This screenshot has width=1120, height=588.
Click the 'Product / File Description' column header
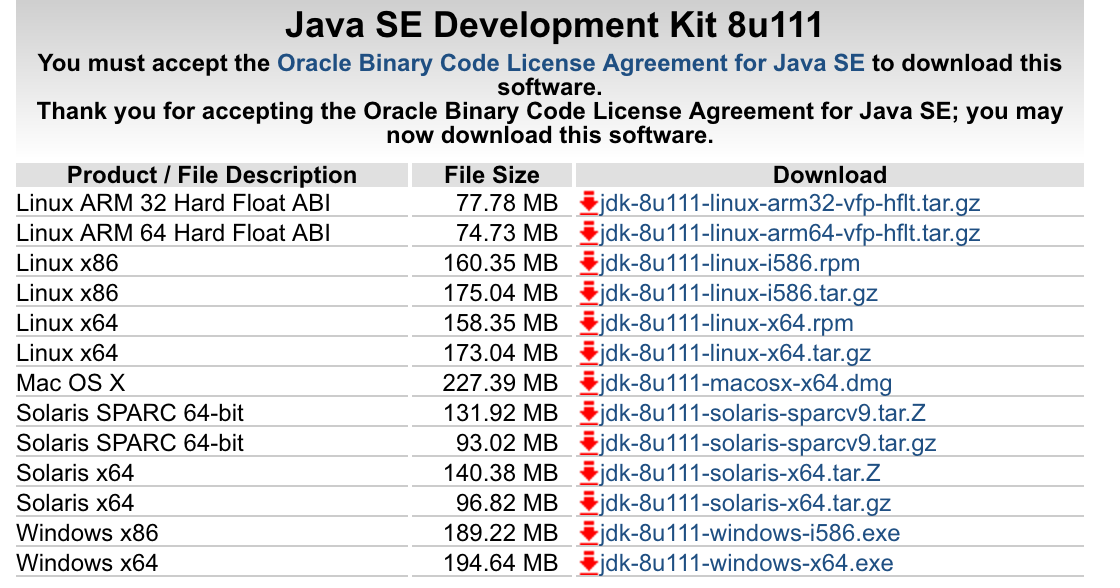pyautogui.click(x=212, y=175)
